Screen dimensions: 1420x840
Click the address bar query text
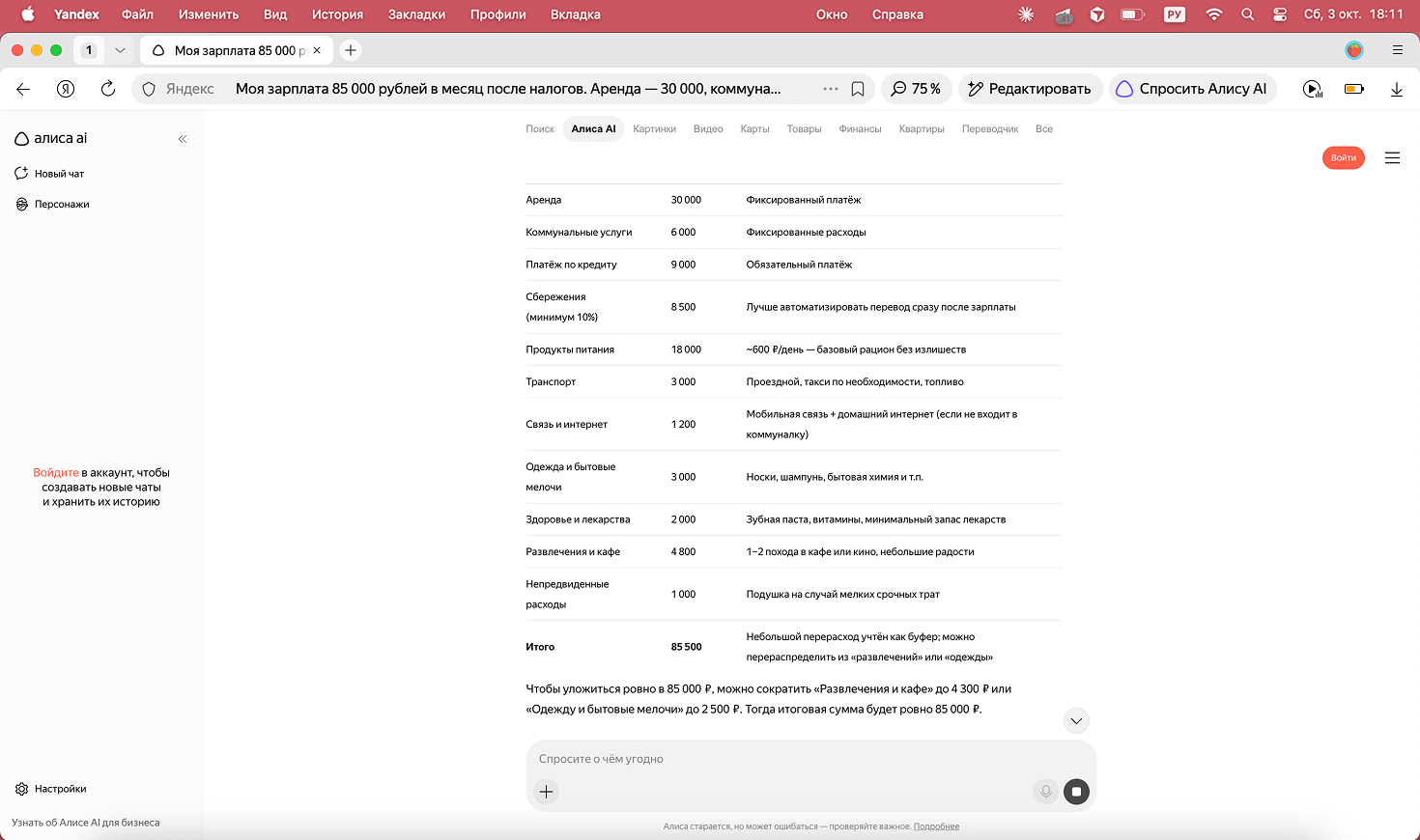coord(508,89)
